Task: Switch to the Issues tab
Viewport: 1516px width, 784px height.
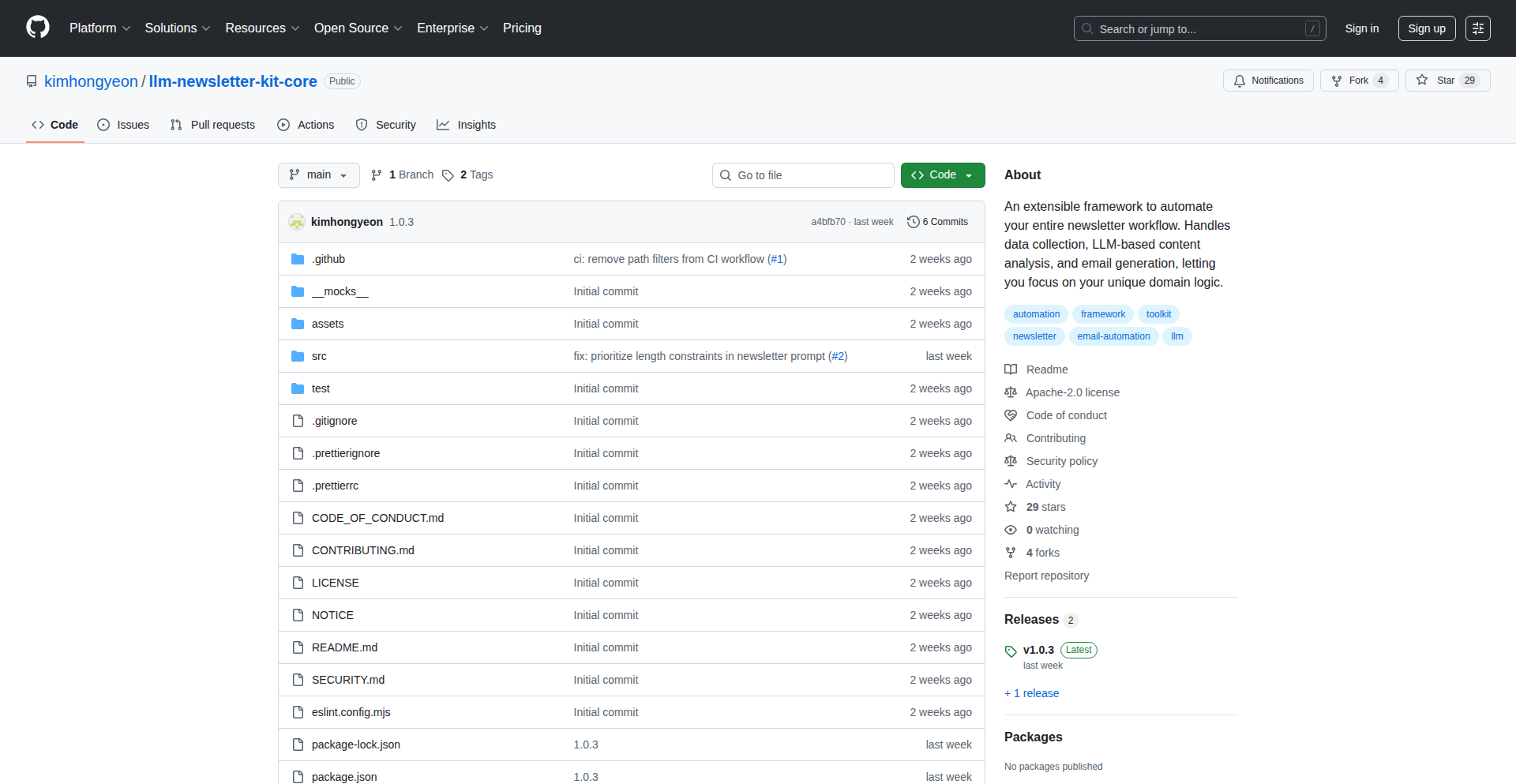Action: click(x=123, y=125)
